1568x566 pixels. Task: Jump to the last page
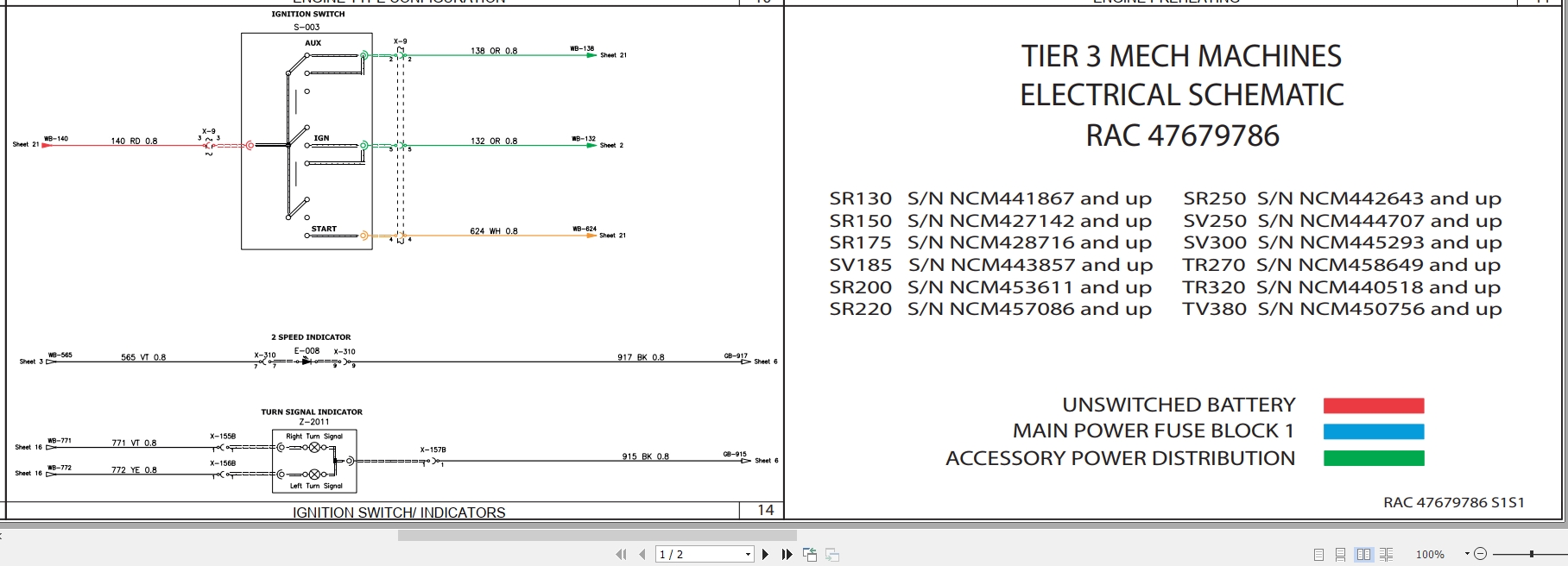[x=787, y=555]
